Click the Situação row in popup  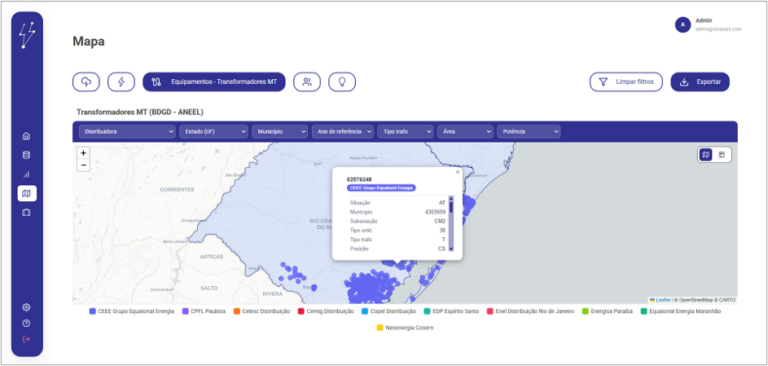(397, 202)
